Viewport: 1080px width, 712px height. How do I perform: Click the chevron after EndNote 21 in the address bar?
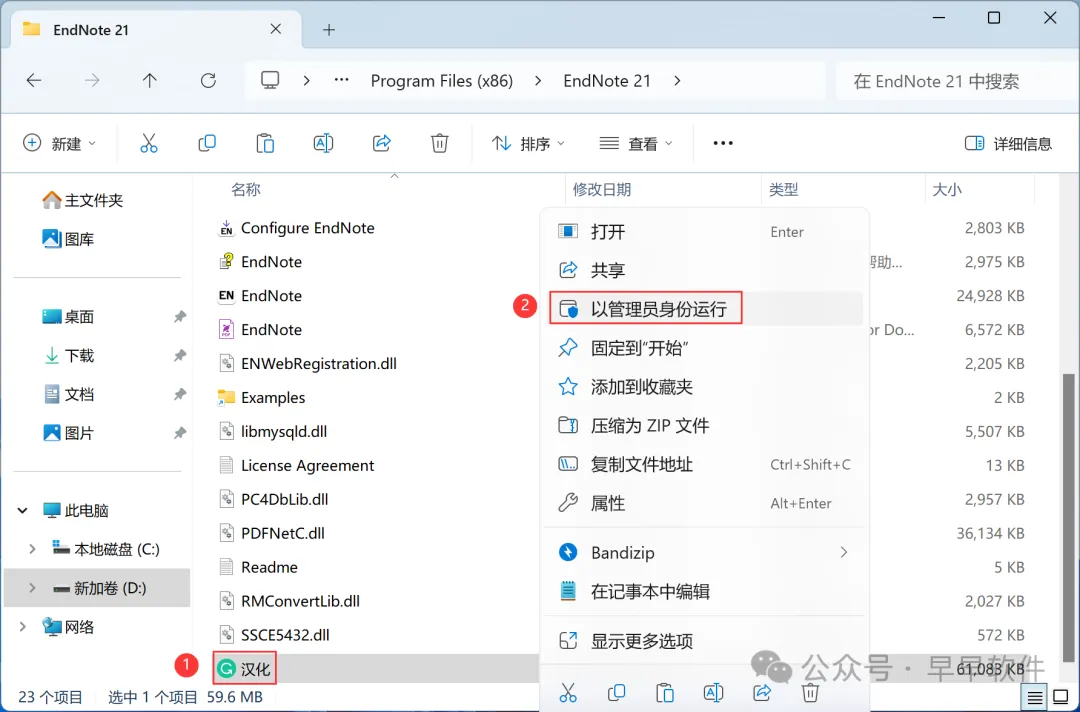(678, 81)
